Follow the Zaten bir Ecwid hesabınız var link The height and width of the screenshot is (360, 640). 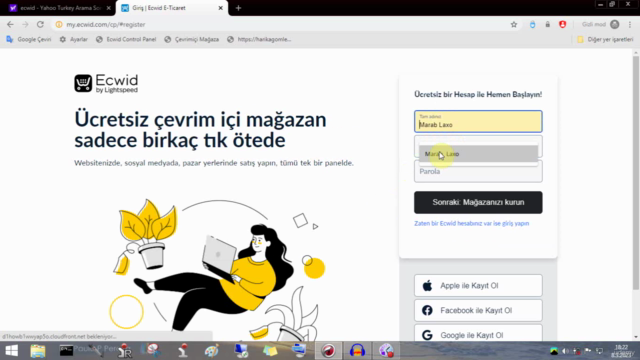point(471,223)
